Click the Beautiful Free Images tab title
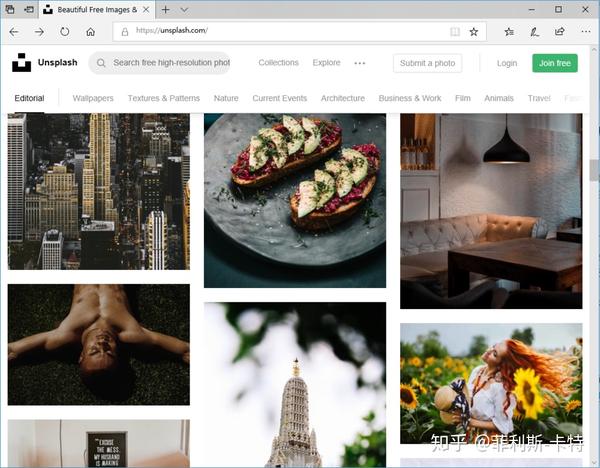The image size is (600, 468). [97, 10]
